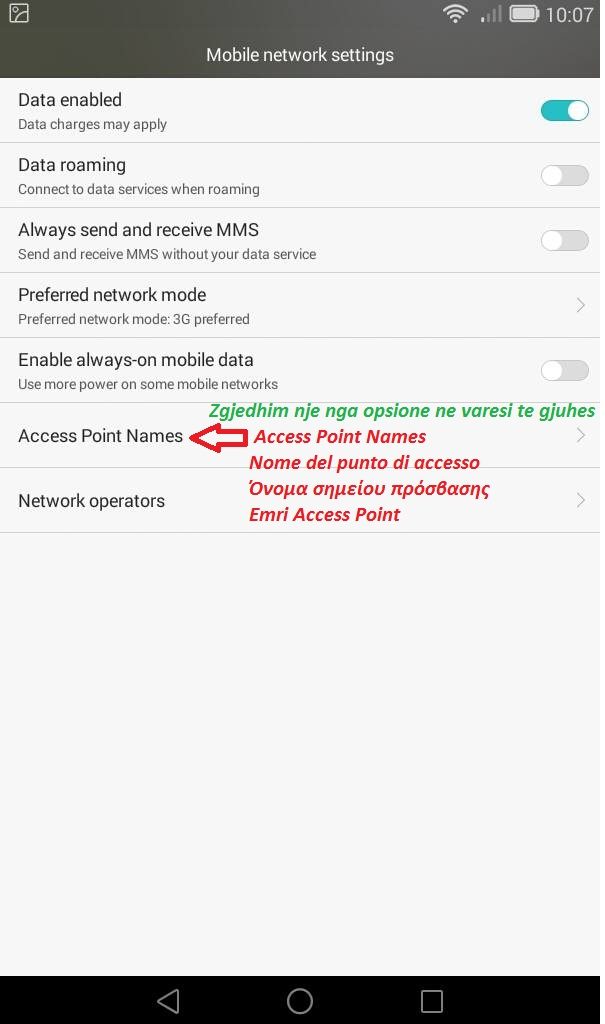Tap the Wi-Fi status icon
Image resolution: width=605 pixels, height=1024 pixels.
click(455, 13)
